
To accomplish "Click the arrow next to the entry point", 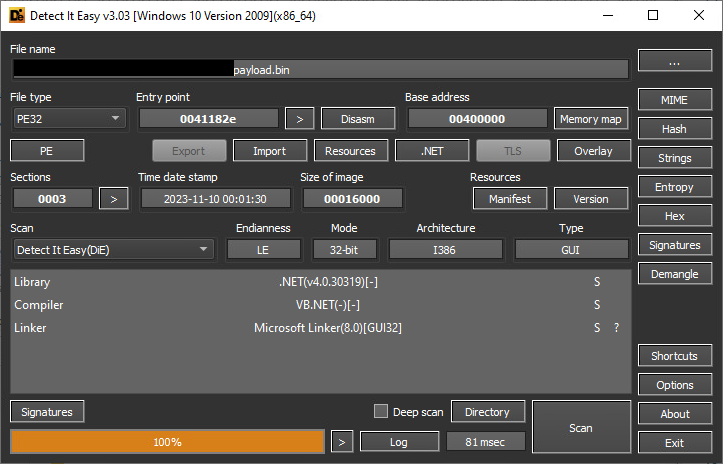I will click(x=299, y=119).
